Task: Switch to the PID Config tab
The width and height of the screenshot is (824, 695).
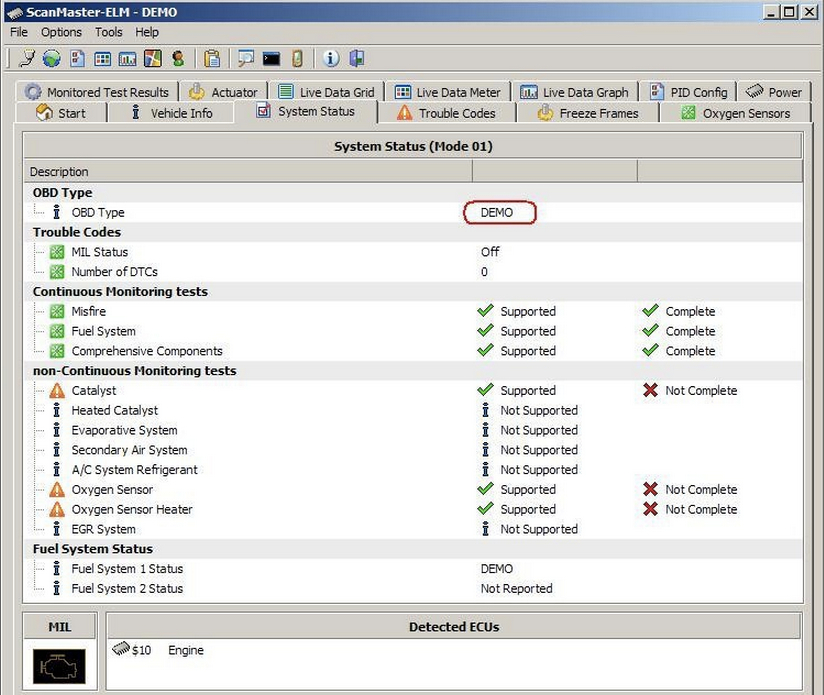Action: (688, 92)
